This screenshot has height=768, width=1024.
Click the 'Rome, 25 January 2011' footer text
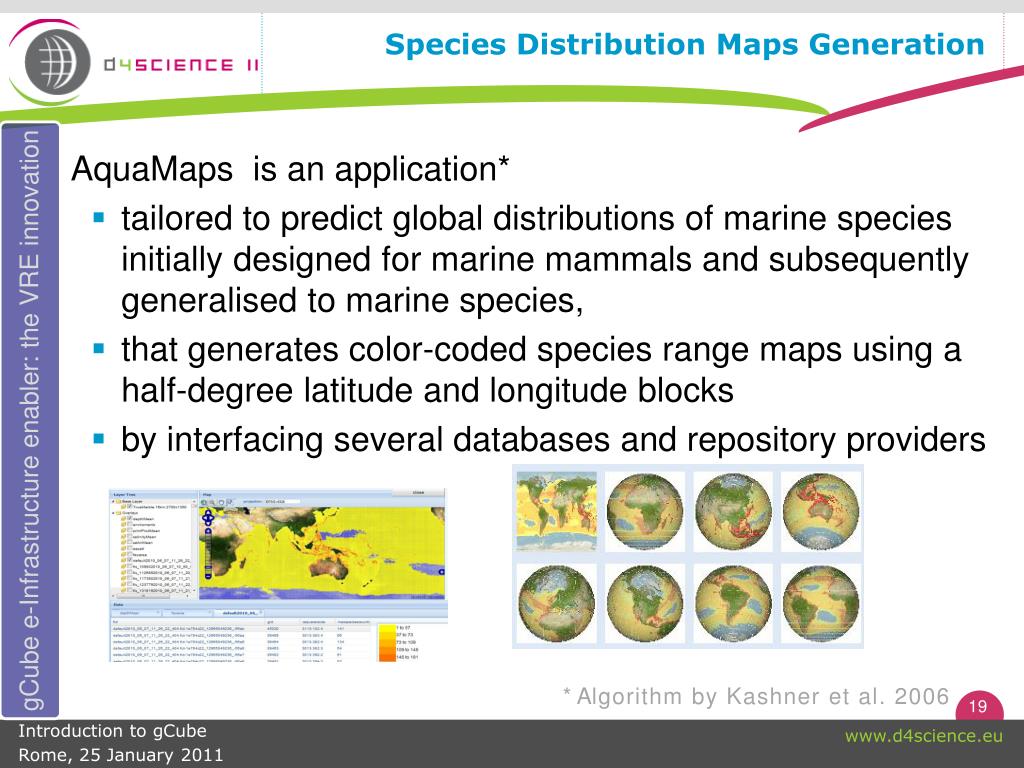[121, 755]
